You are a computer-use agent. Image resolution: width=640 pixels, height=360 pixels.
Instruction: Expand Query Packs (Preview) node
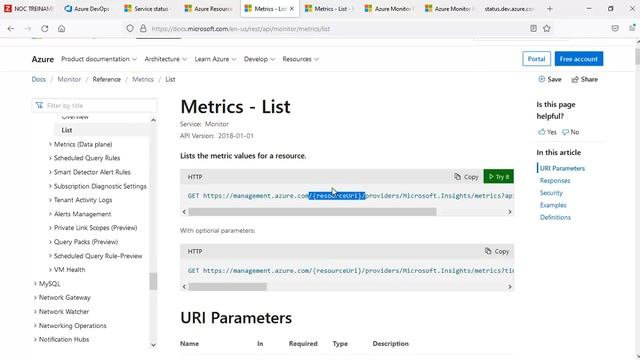click(50, 242)
